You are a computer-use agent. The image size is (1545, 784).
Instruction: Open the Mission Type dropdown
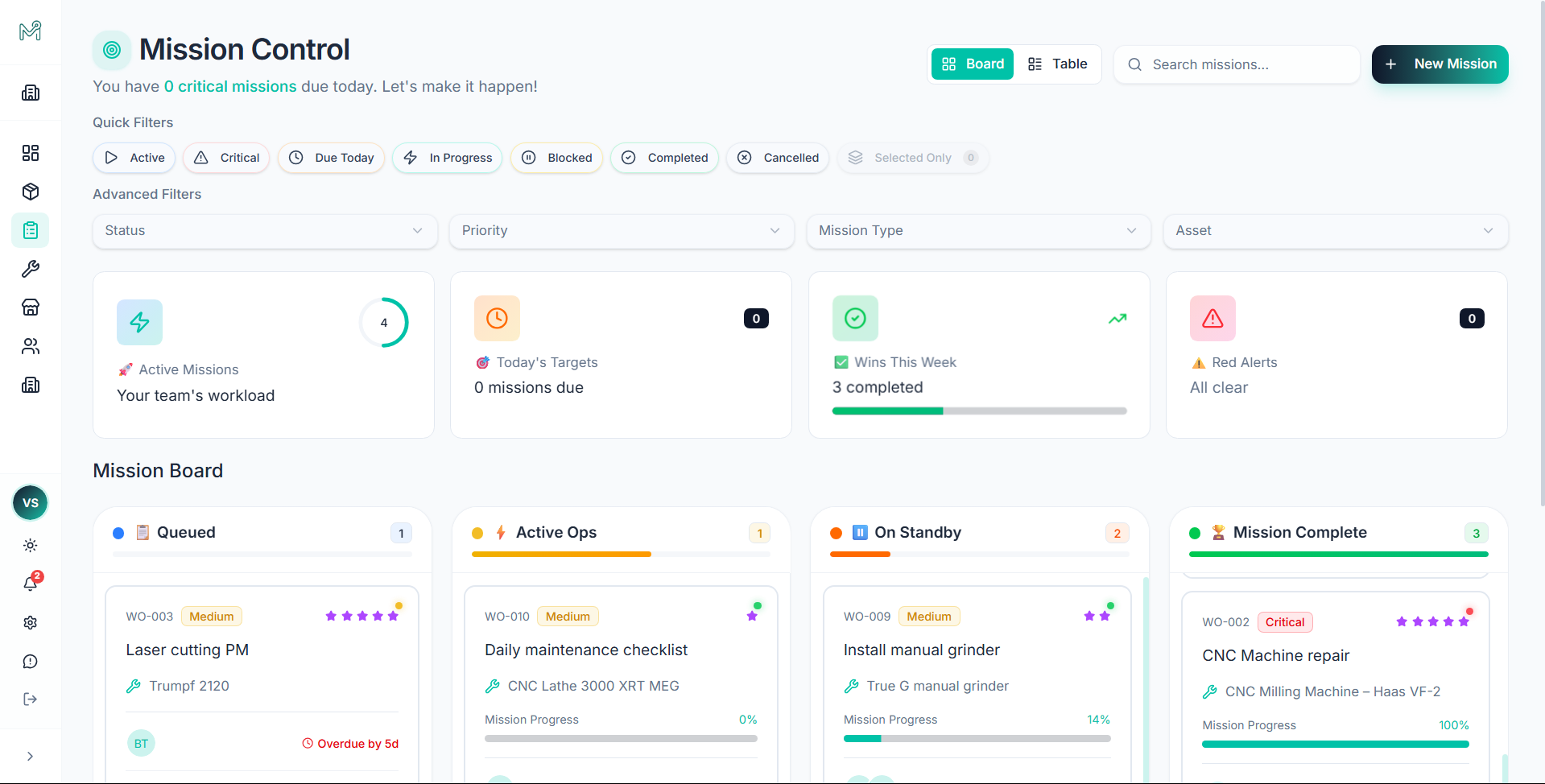click(978, 231)
